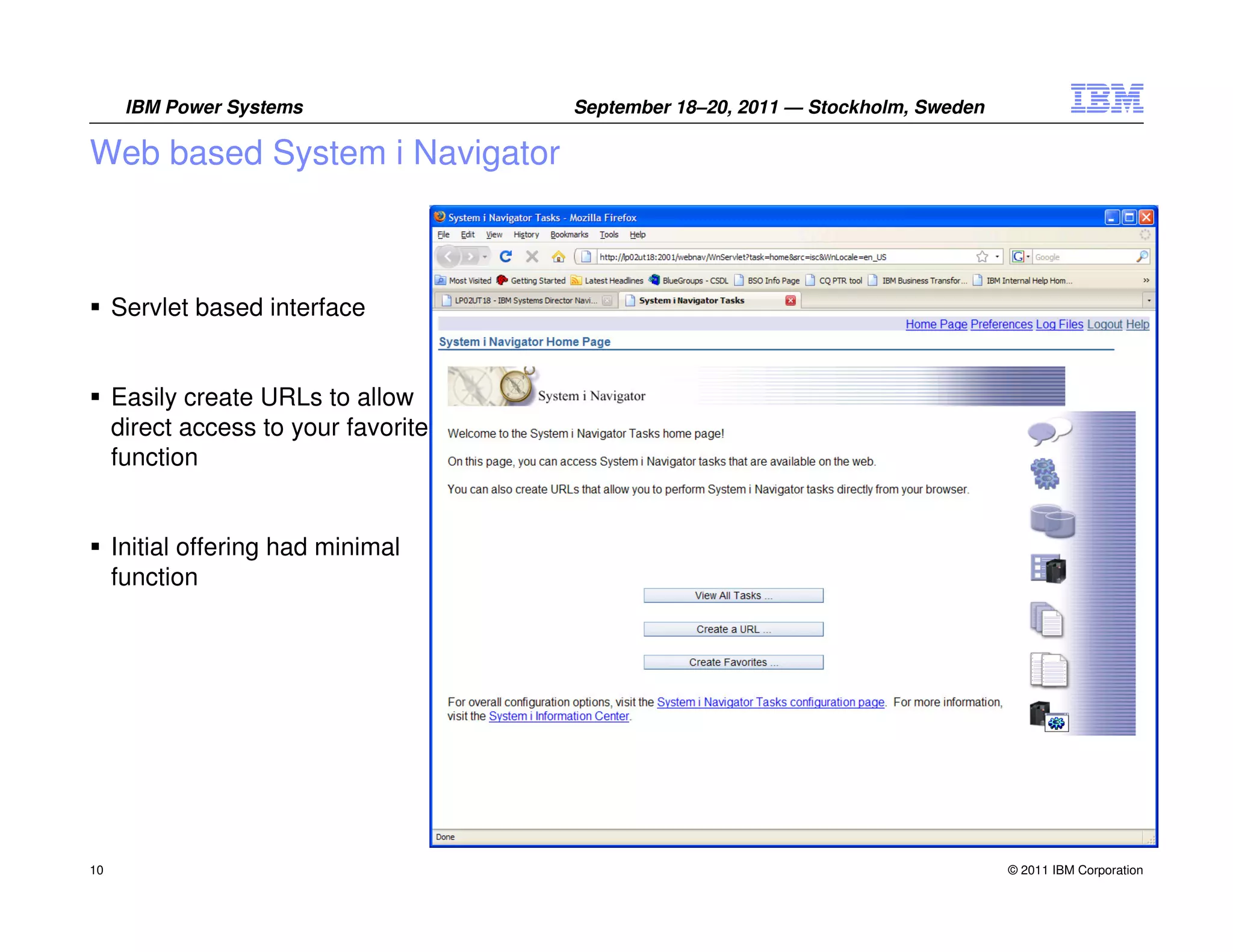Viewport: 1233px width, 952px height.
Task: Open the chat bubbles task icon
Action: click(1049, 432)
